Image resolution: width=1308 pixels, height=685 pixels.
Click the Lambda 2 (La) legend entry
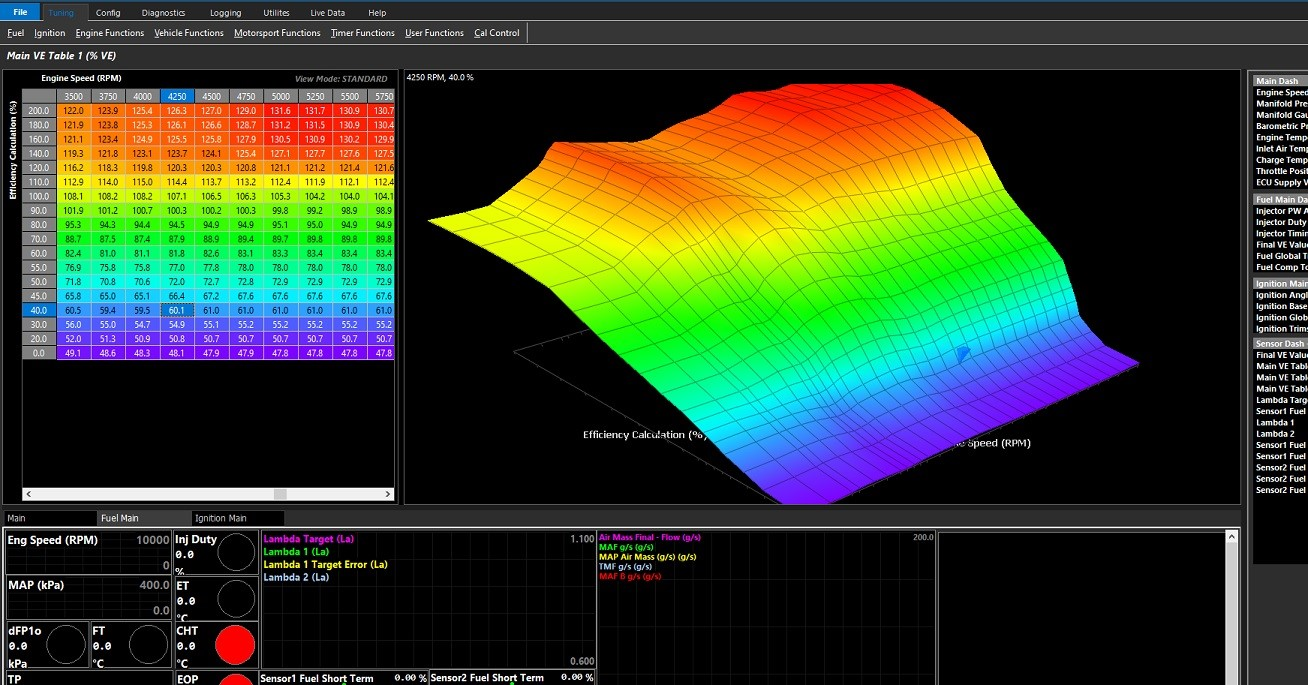tap(296, 578)
